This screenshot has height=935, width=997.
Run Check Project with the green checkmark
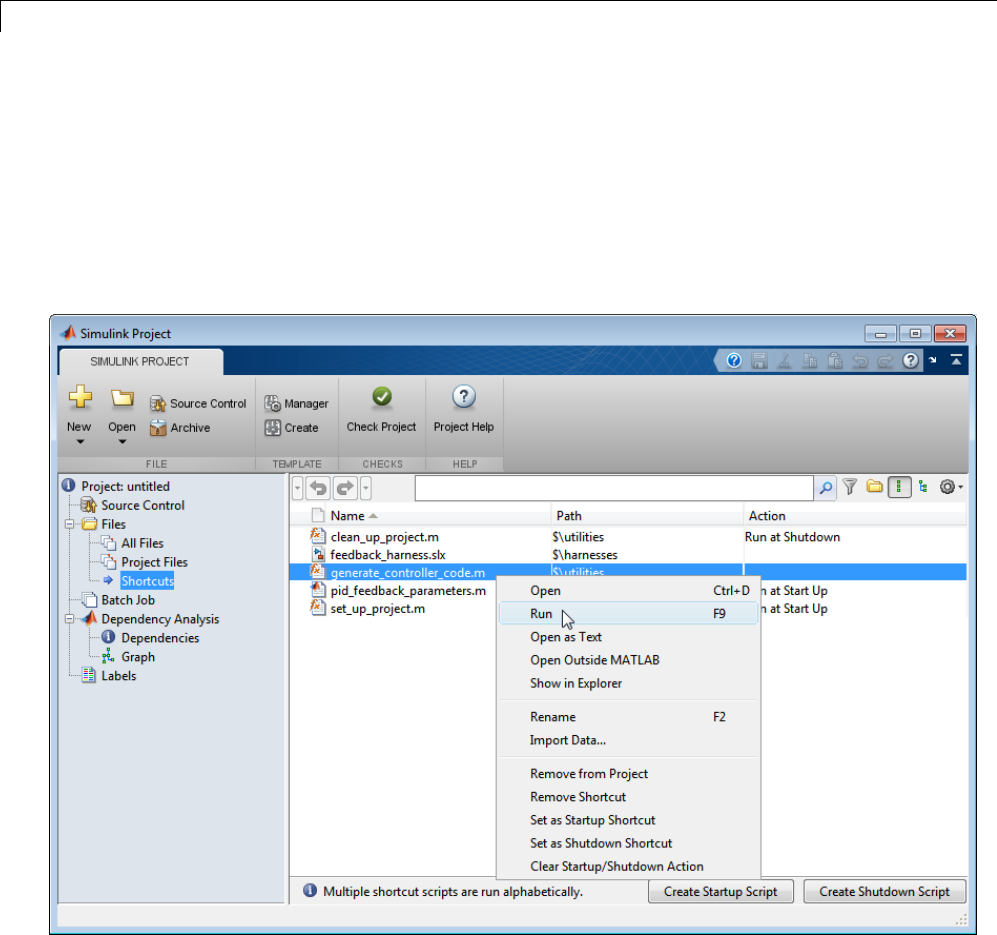pos(382,410)
